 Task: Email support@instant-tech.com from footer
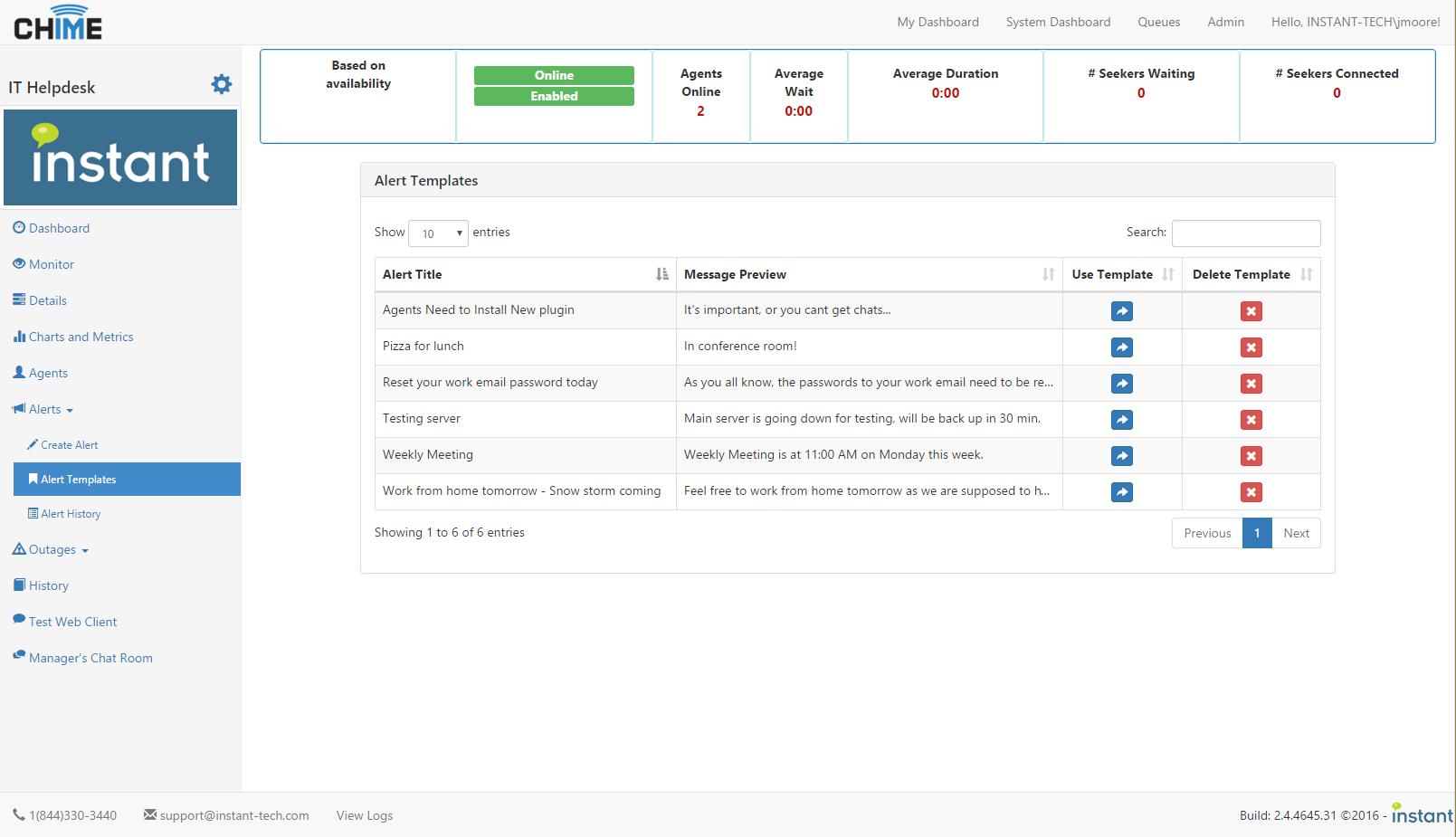(226, 815)
